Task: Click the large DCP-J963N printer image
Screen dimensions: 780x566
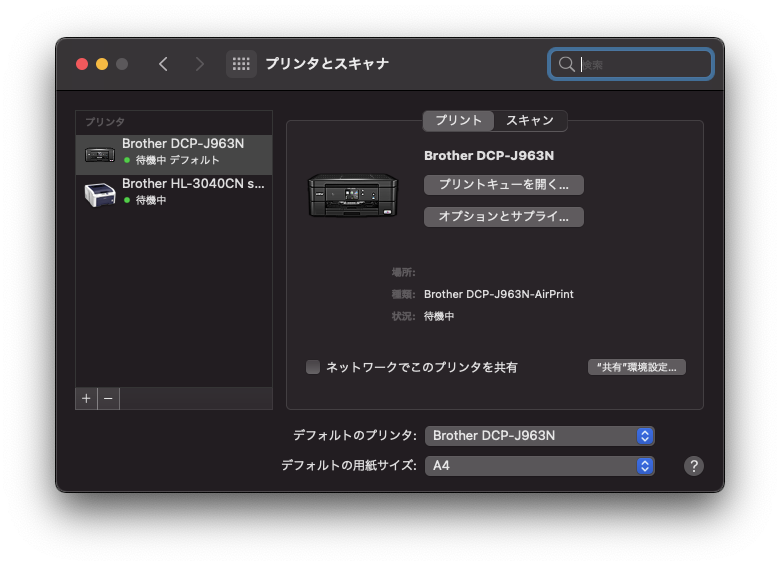Action: pyautogui.click(x=353, y=194)
